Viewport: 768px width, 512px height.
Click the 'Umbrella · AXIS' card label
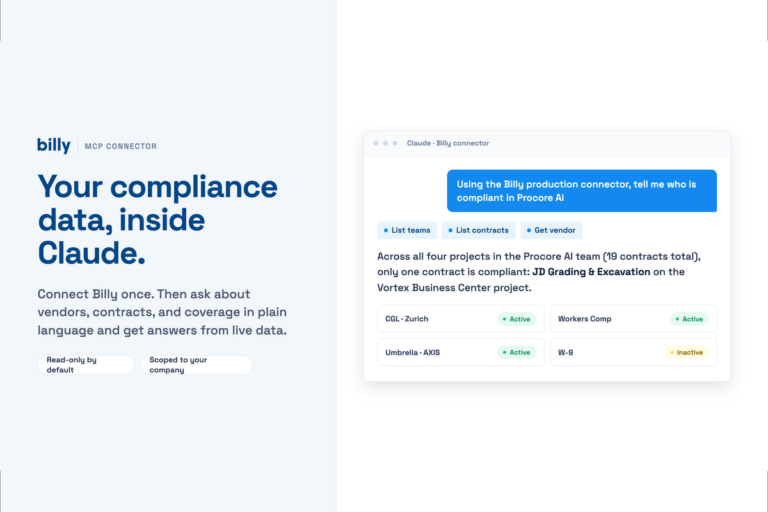(x=412, y=352)
